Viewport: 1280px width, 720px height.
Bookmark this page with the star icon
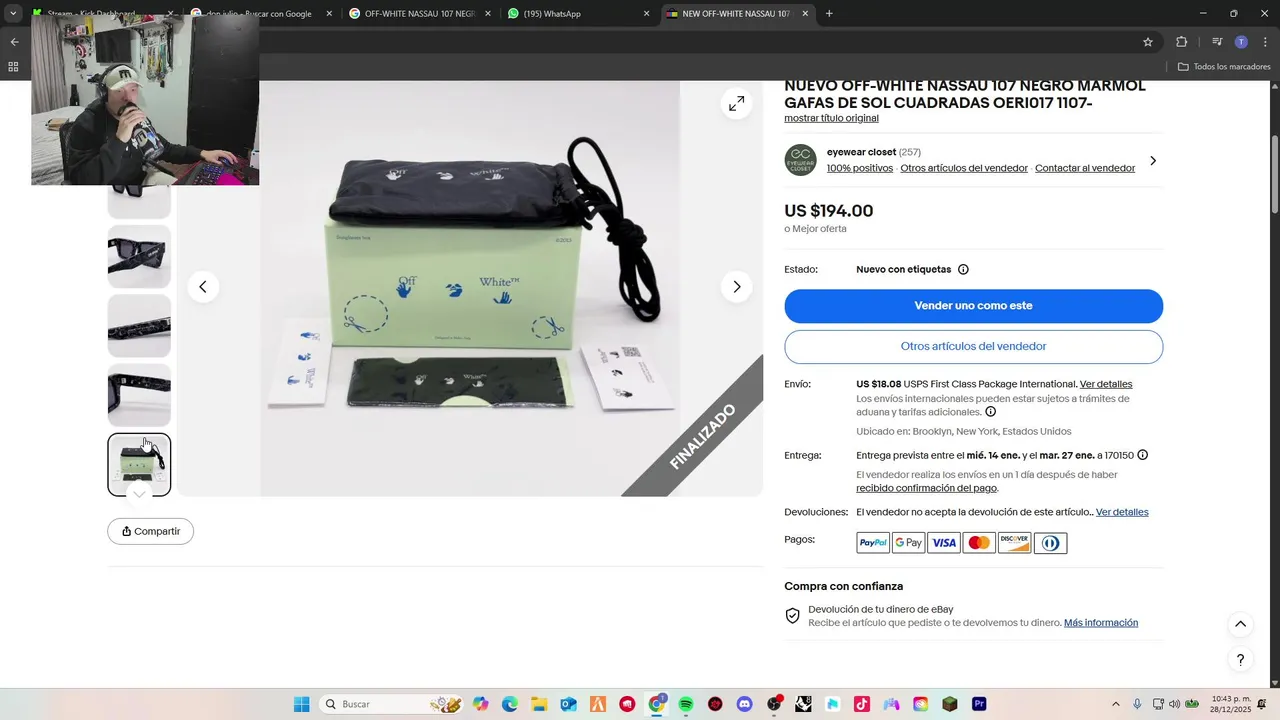point(1148,42)
